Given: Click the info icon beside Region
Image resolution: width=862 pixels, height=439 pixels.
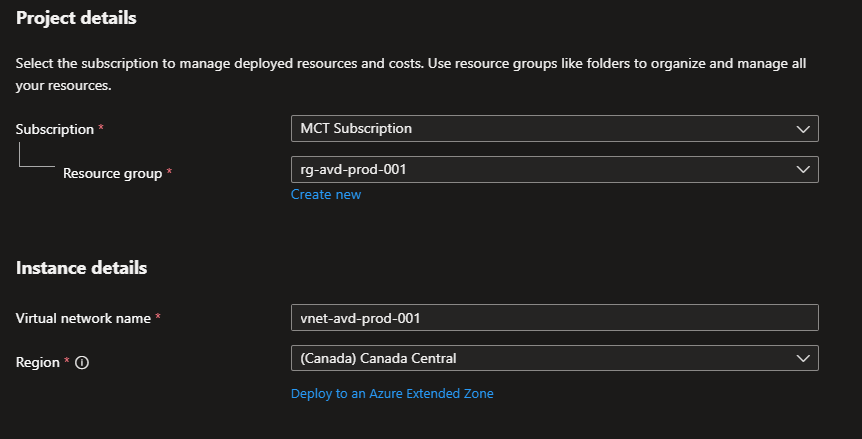Looking at the screenshot, I should [82, 363].
